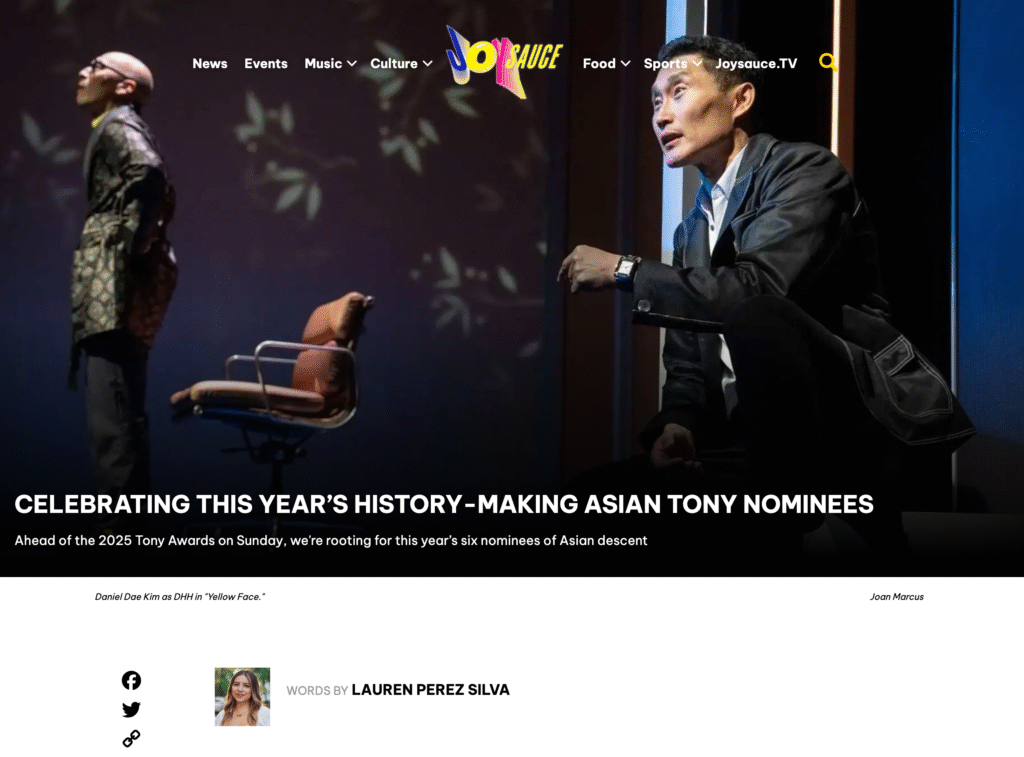Open the Events menu item
This screenshot has height=757, width=1024.
tap(266, 63)
